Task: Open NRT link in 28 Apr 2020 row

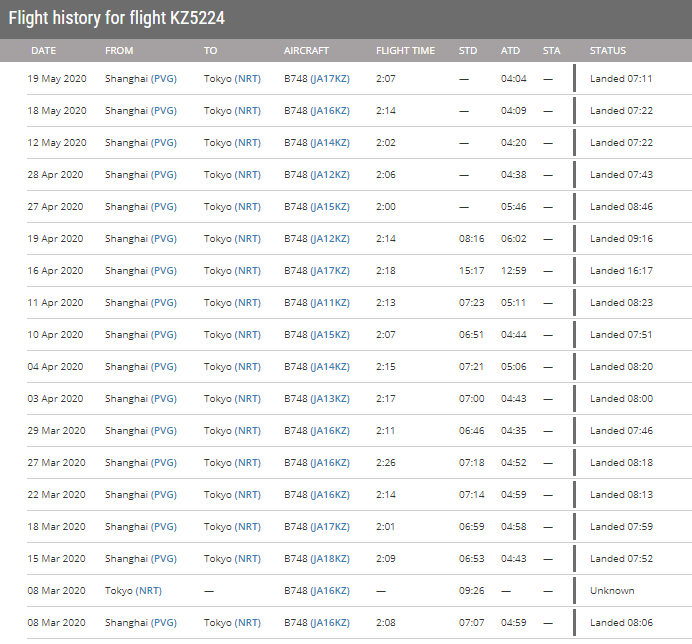Action: pyautogui.click(x=248, y=175)
